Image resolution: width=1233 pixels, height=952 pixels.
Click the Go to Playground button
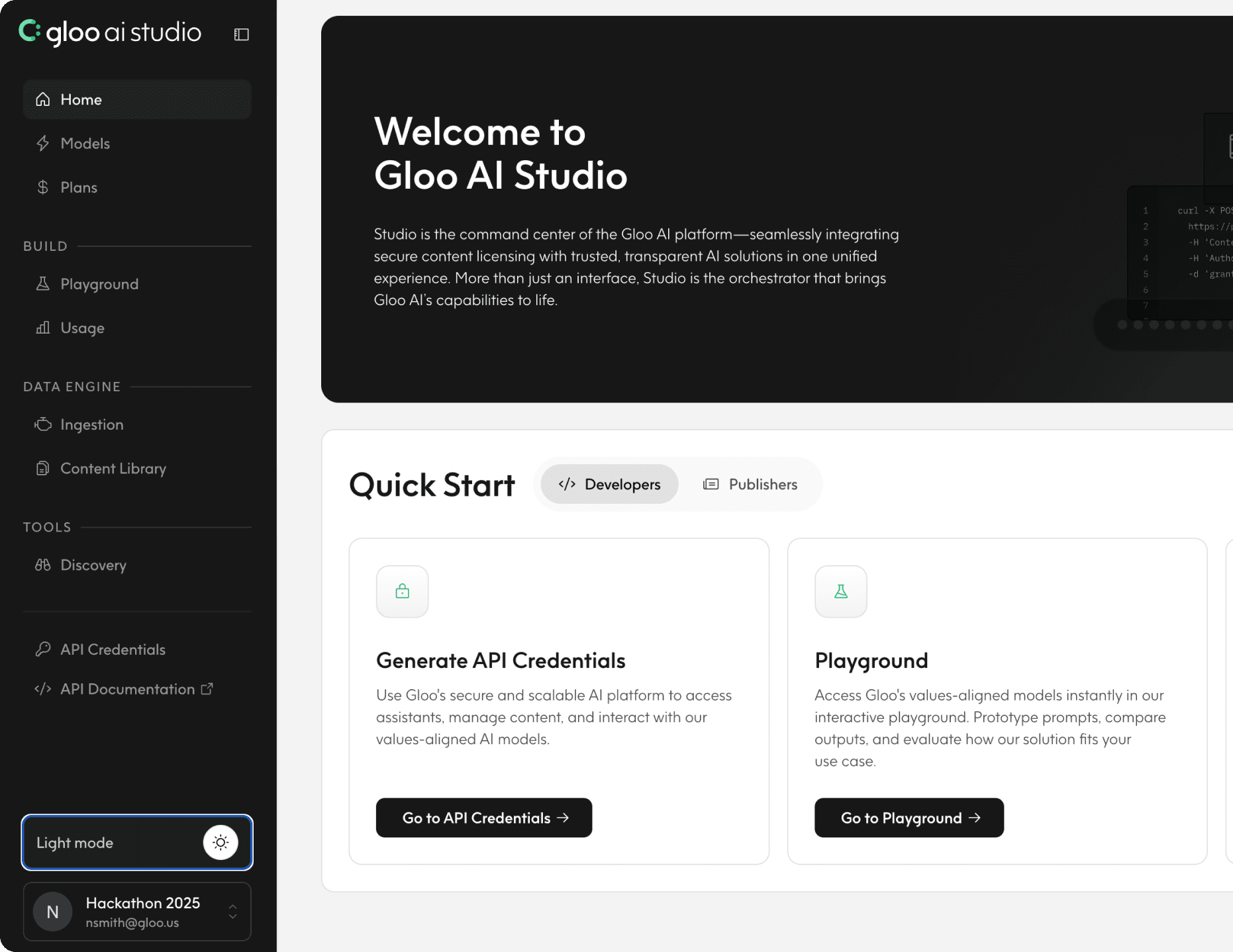point(909,818)
